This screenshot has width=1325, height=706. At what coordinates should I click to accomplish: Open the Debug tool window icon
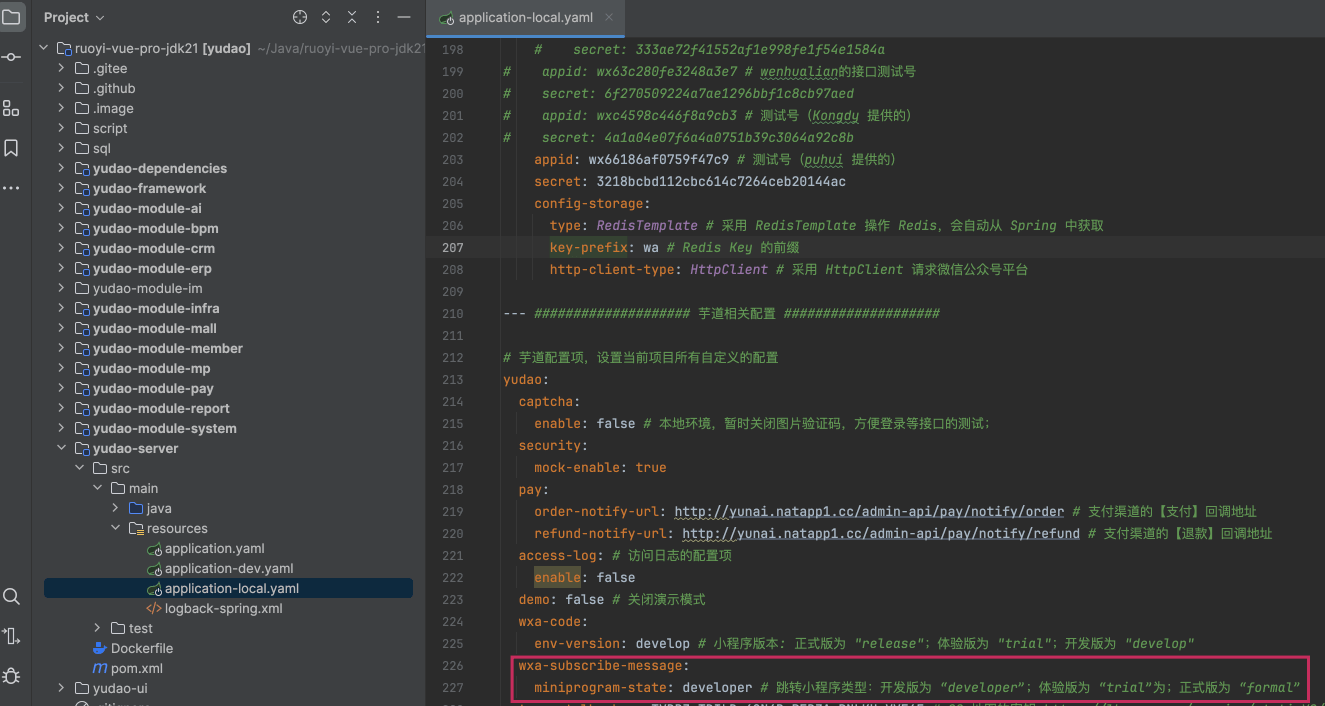[11, 676]
